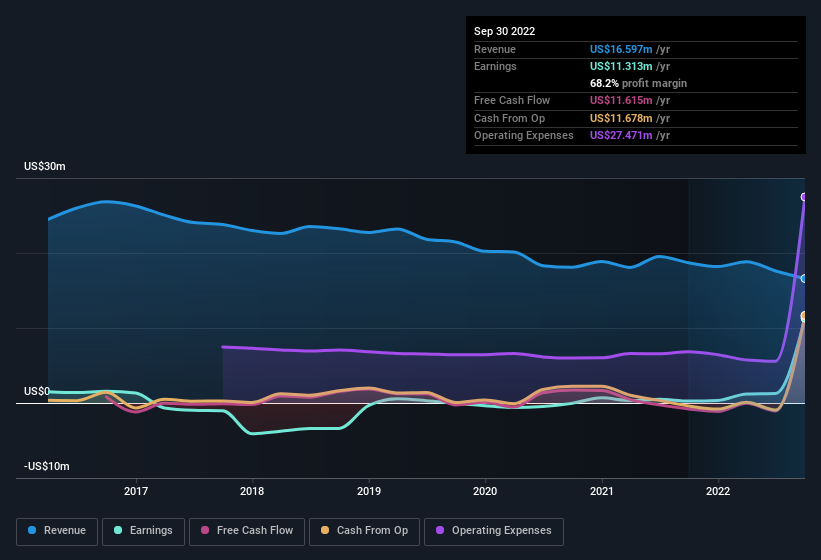Click the 2021 x-axis label
Viewport: 821px width, 560px height.
click(x=602, y=491)
